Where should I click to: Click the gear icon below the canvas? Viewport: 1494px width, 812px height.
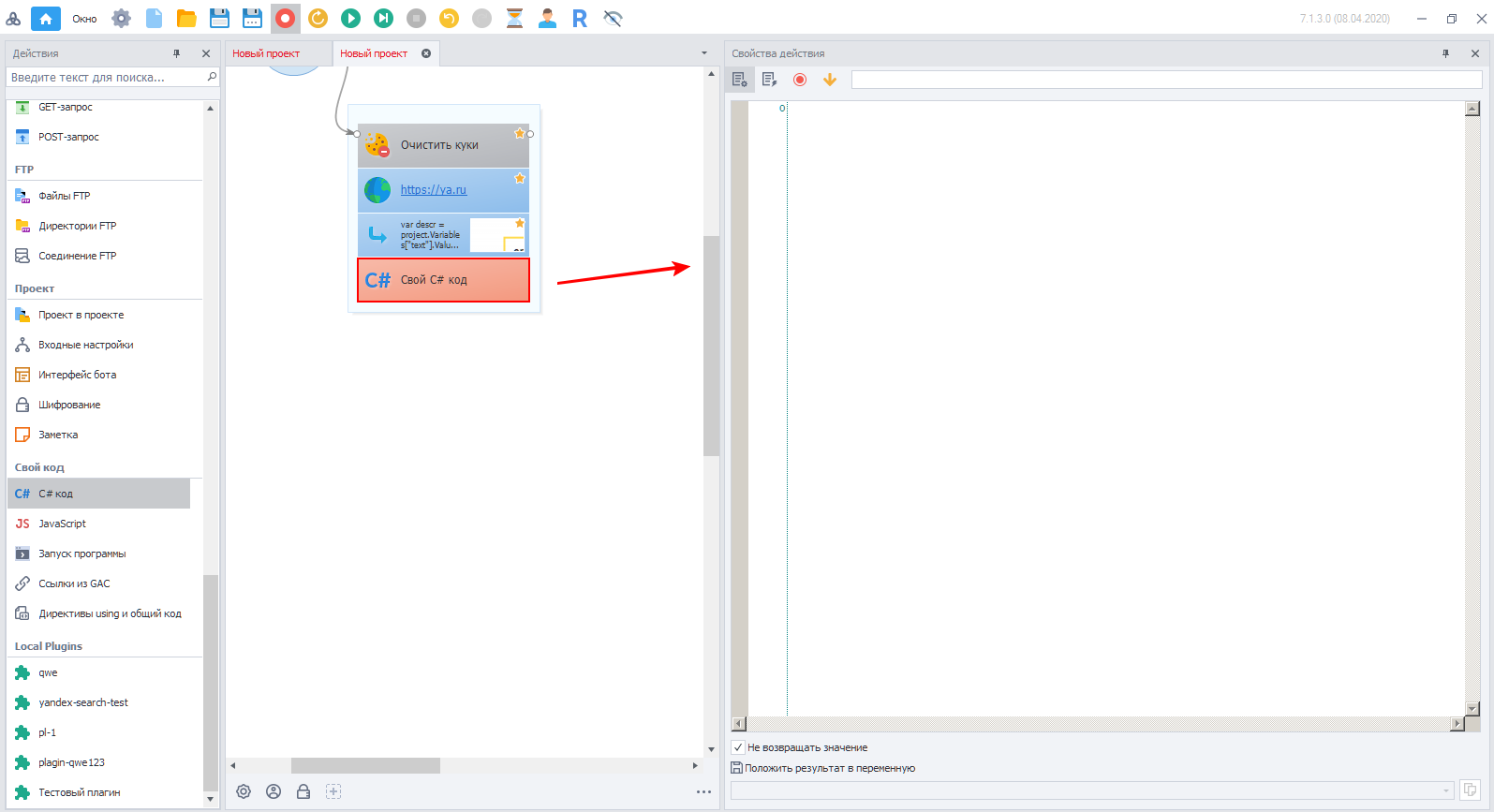coord(244,791)
